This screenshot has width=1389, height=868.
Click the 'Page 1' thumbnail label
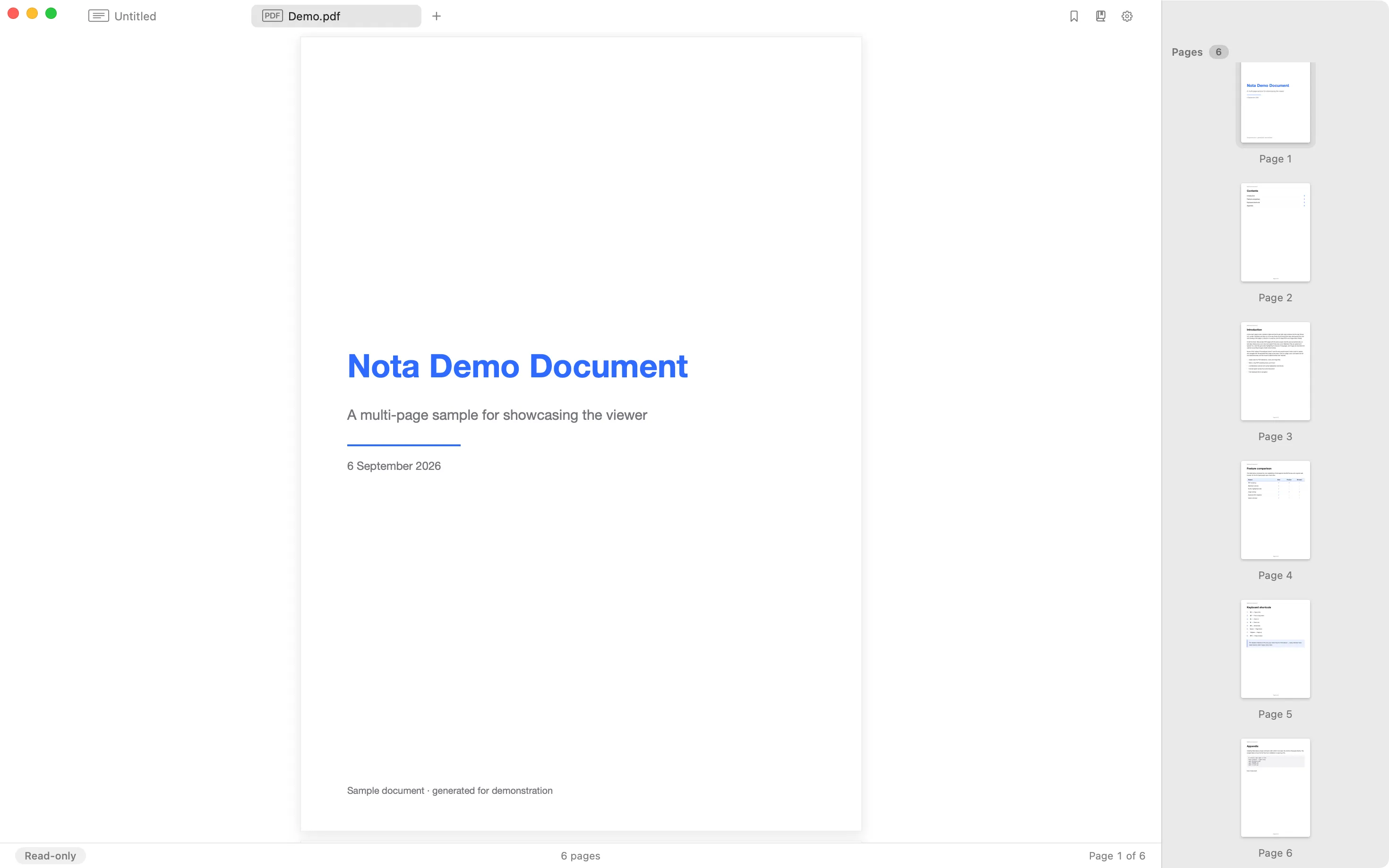tap(1275, 159)
